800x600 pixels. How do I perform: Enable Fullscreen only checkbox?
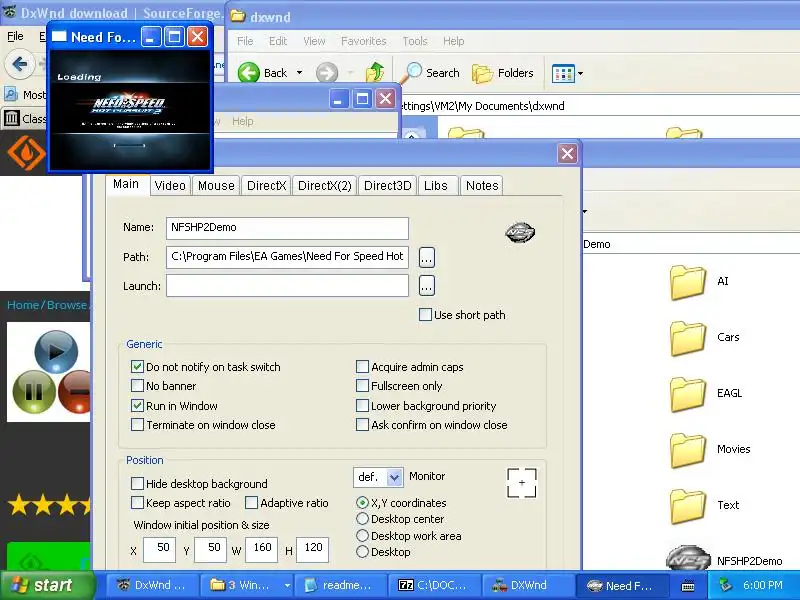pos(362,385)
